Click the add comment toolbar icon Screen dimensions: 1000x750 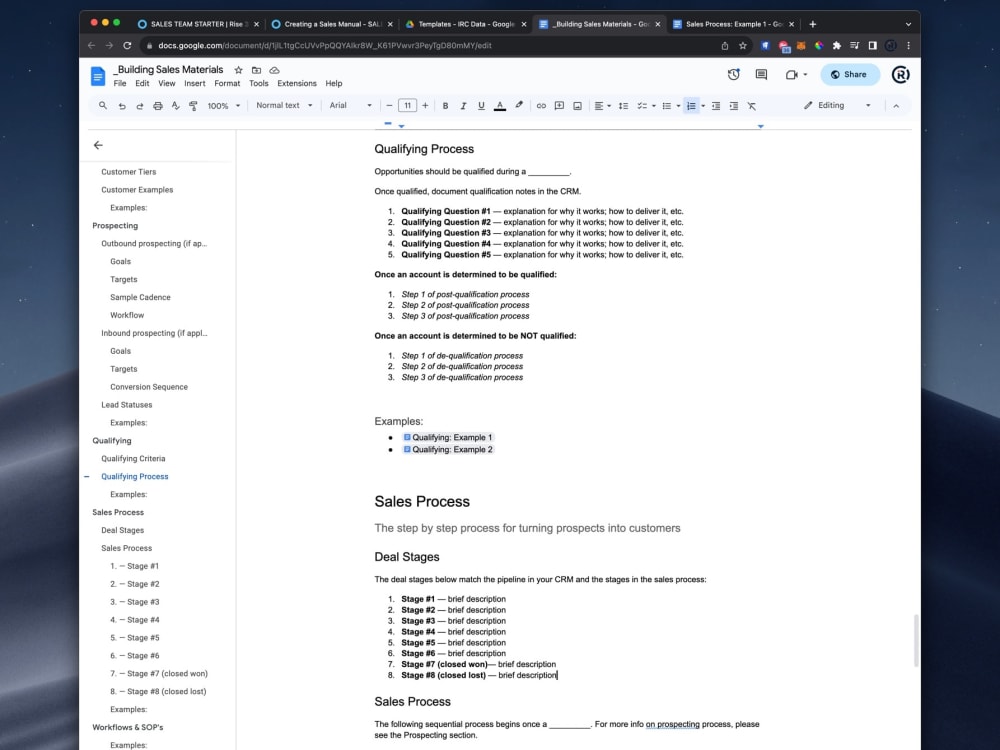coord(559,106)
